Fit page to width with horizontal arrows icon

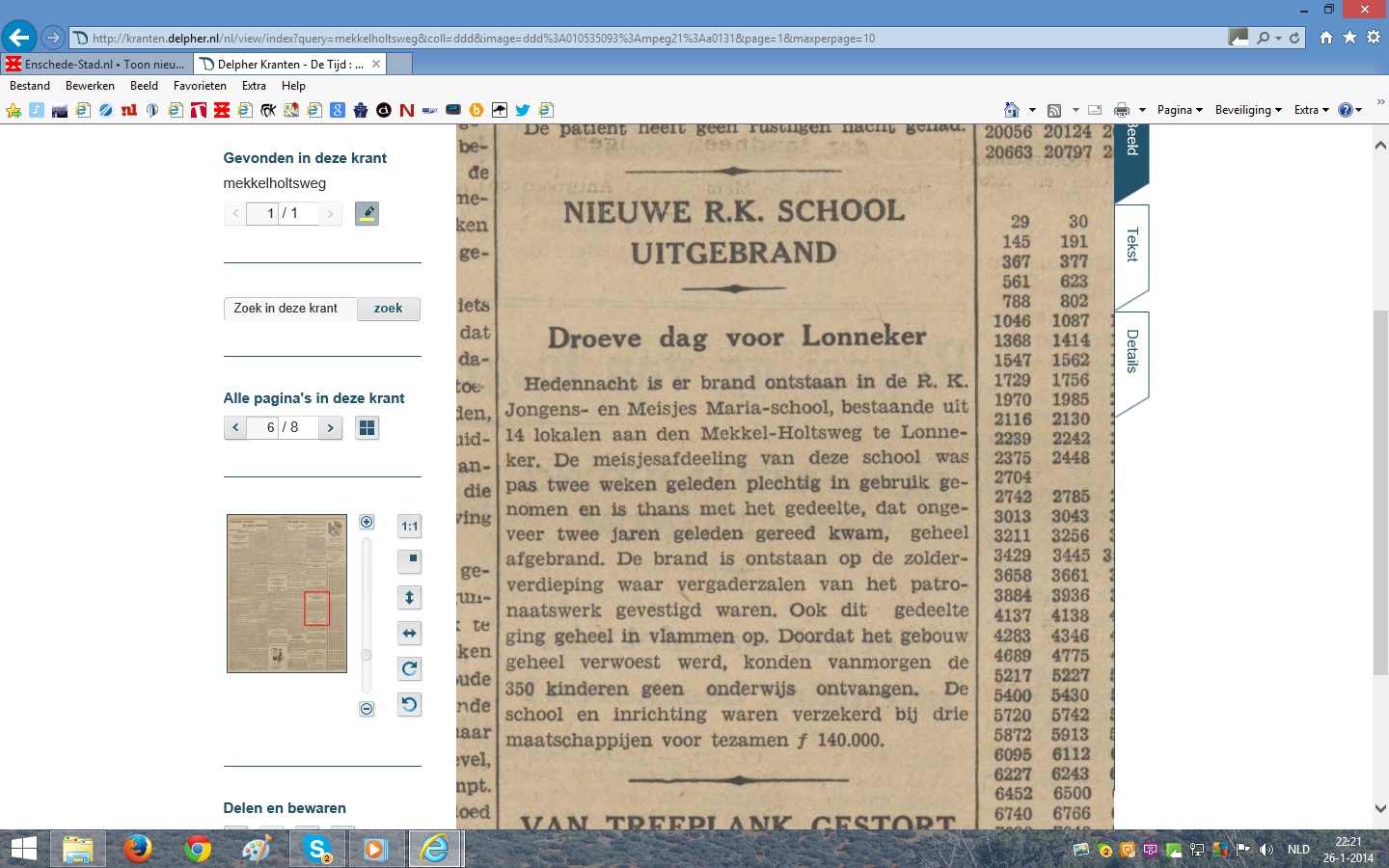click(x=410, y=634)
